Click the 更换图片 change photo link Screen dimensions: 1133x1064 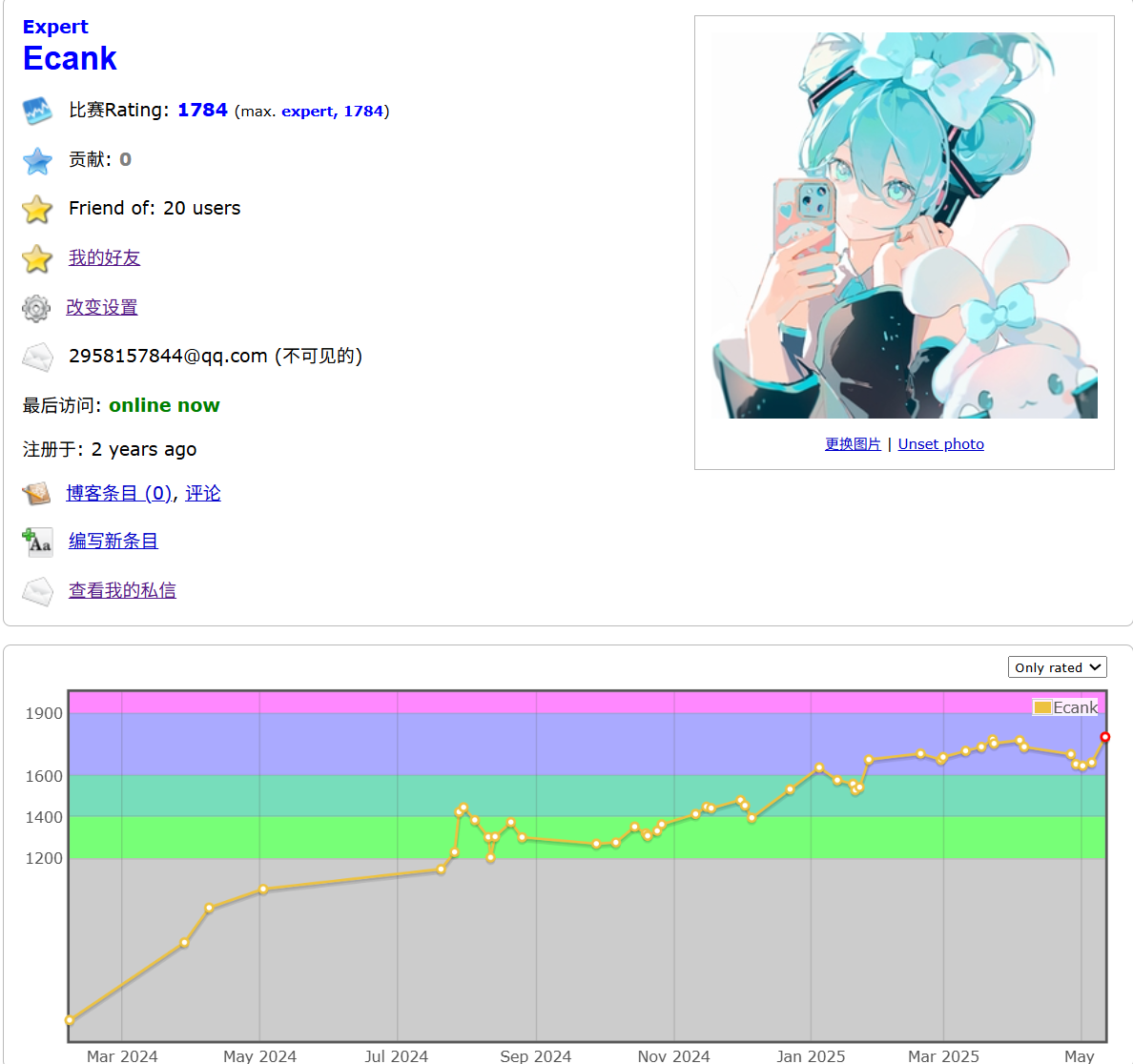click(x=853, y=444)
